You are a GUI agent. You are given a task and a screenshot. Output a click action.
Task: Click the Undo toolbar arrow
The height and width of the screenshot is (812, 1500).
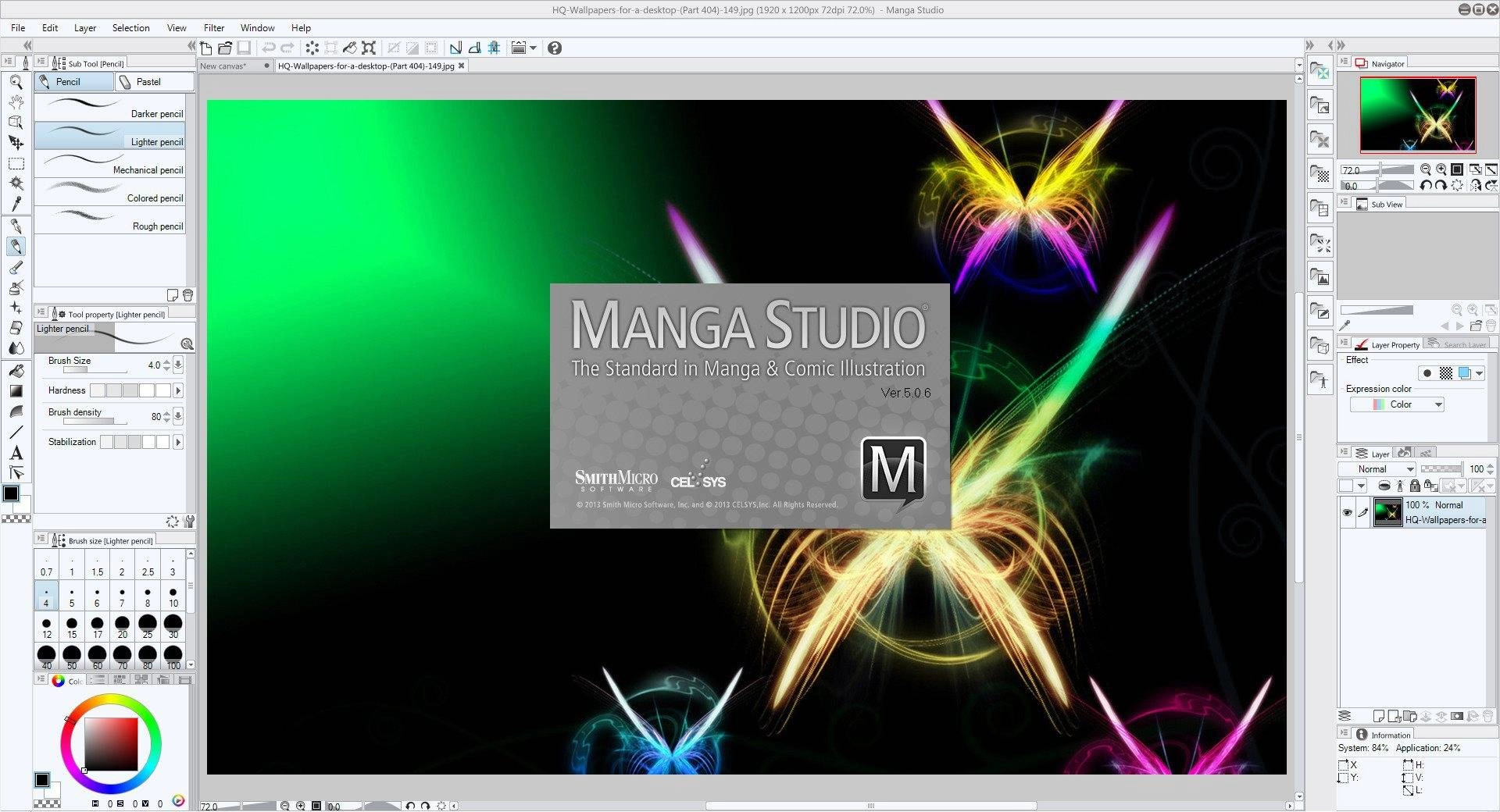[x=268, y=48]
